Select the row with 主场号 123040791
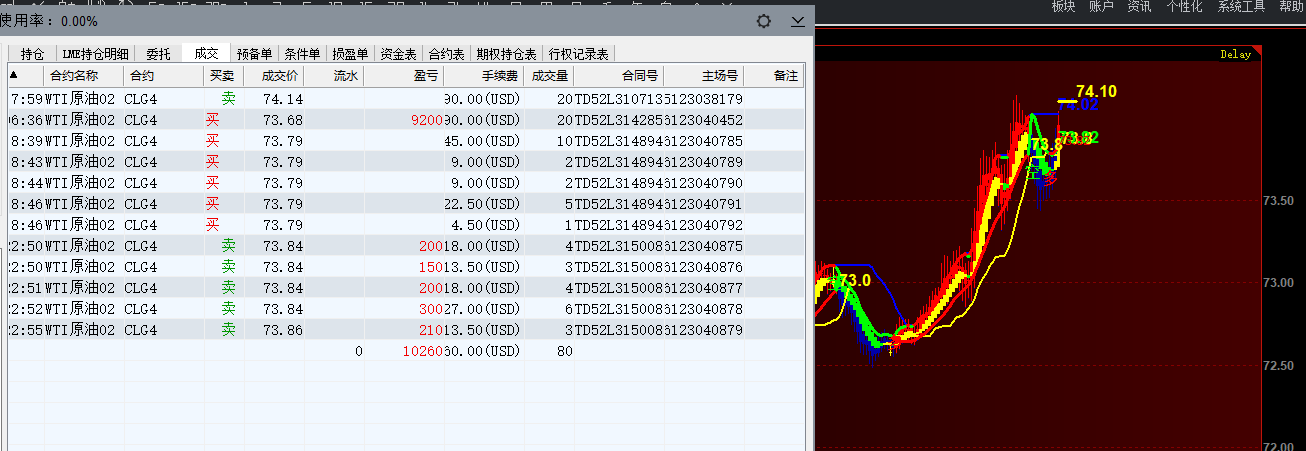Screen dimensions: 1306x451 (x=406, y=204)
